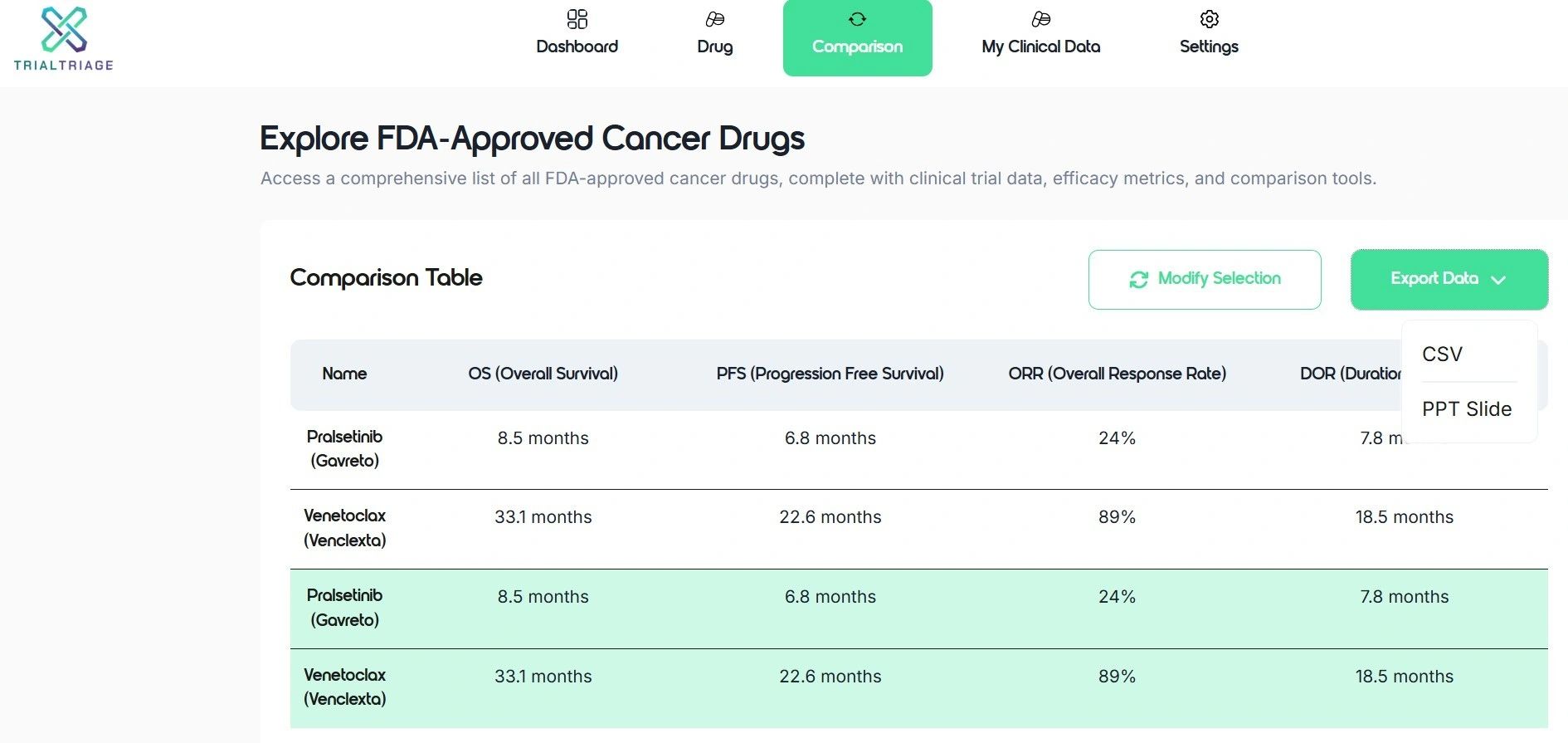Screen dimensions: 1568x743
Task: Click 6.8 months in first white row
Action: [830, 438]
